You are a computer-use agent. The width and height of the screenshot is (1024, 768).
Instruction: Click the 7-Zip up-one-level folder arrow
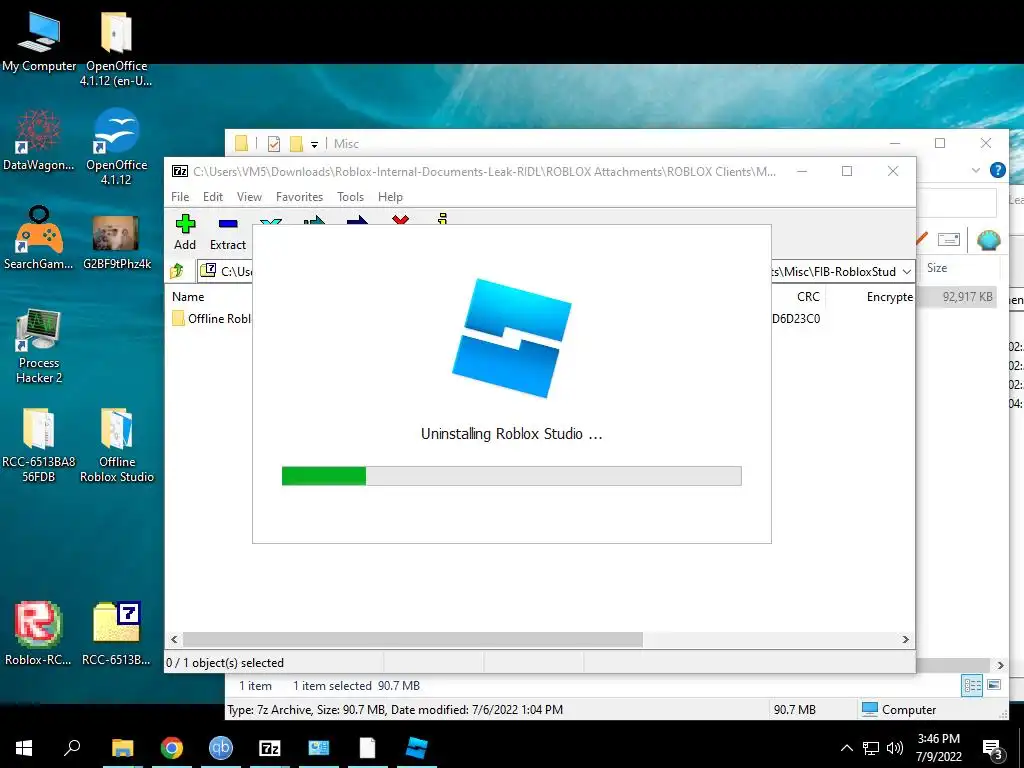click(x=177, y=270)
